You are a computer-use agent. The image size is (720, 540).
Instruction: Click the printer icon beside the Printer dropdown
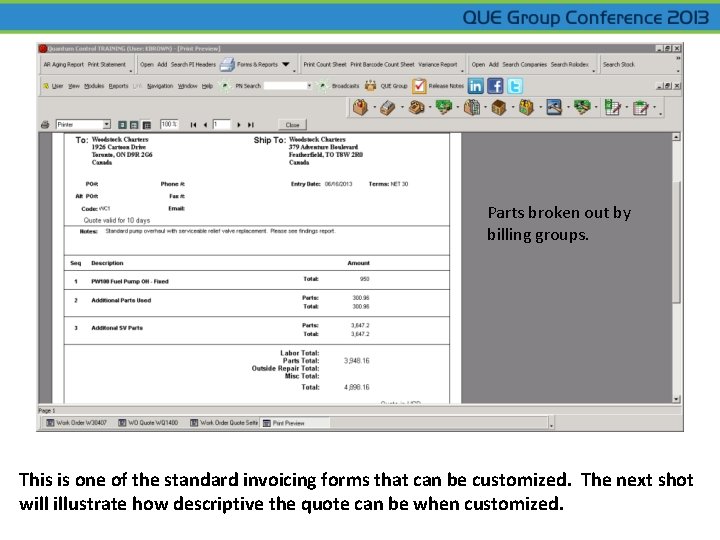[45, 124]
